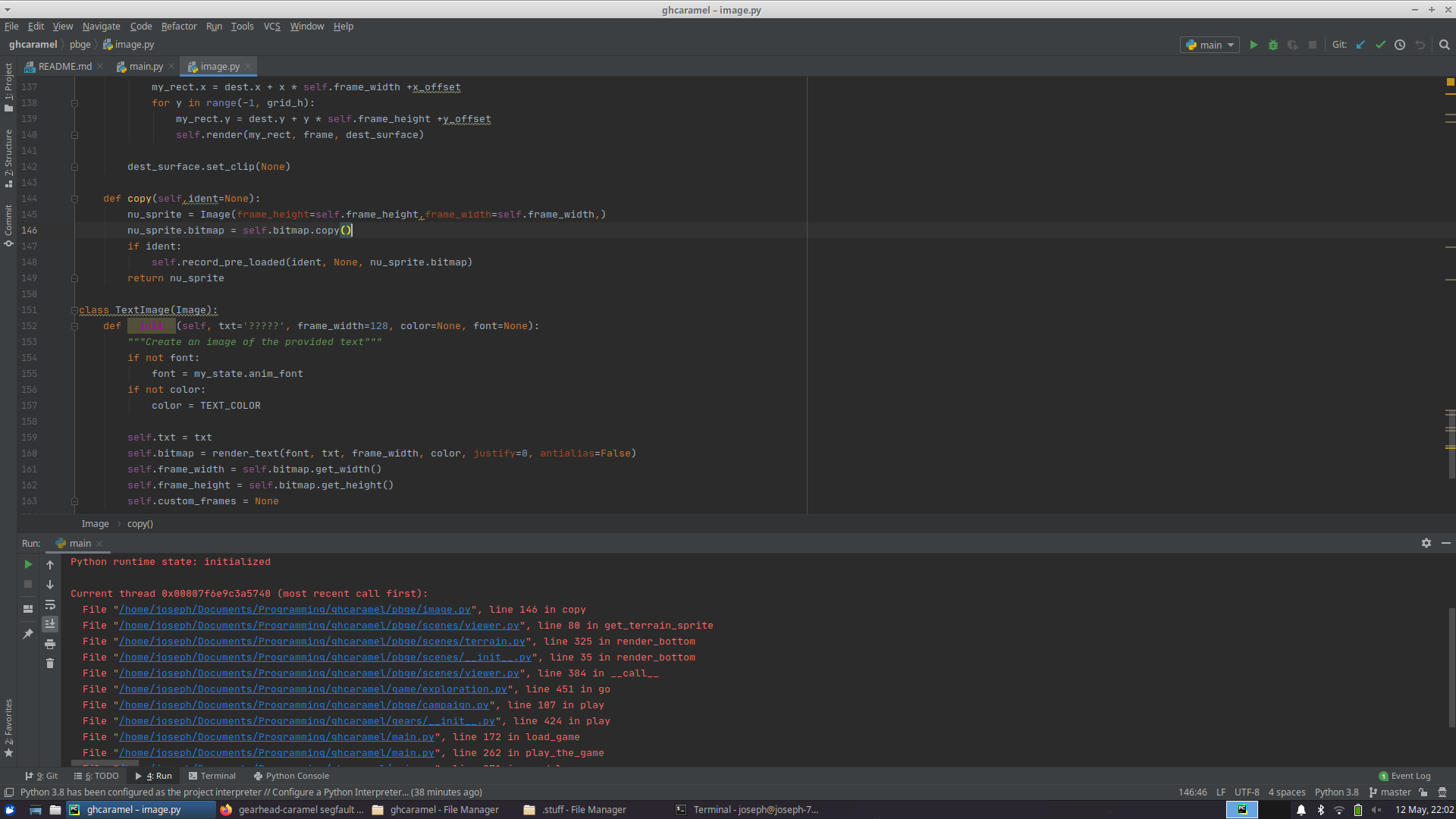Run main with the toolbar play button
Image resolution: width=1456 pixels, height=819 pixels.
click(1254, 45)
